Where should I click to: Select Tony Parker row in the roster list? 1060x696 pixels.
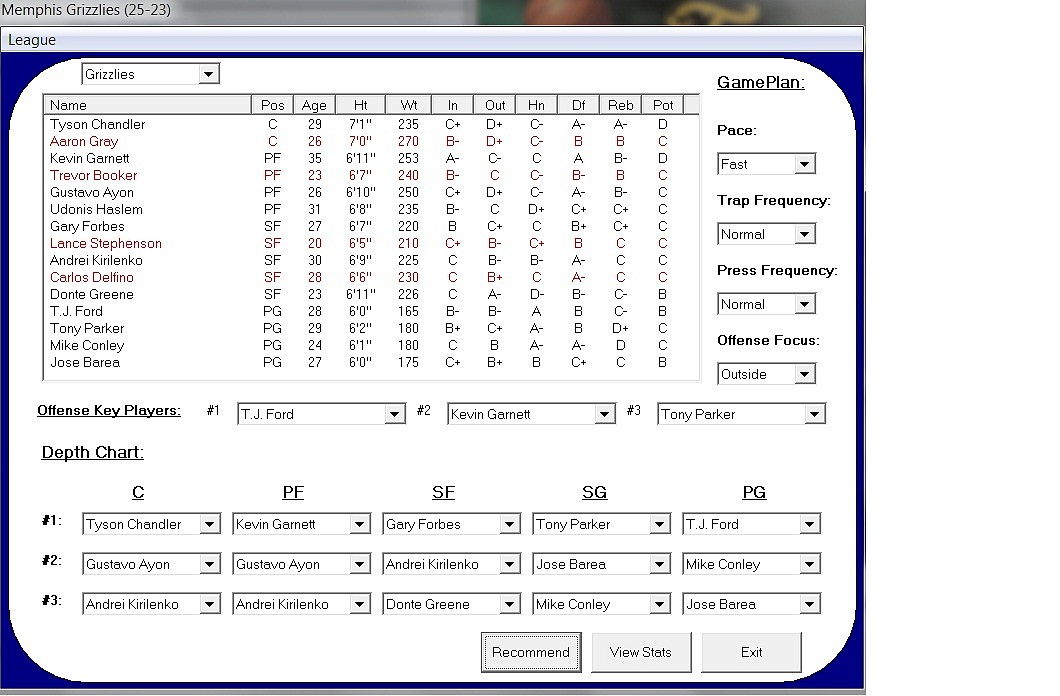(x=370, y=328)
